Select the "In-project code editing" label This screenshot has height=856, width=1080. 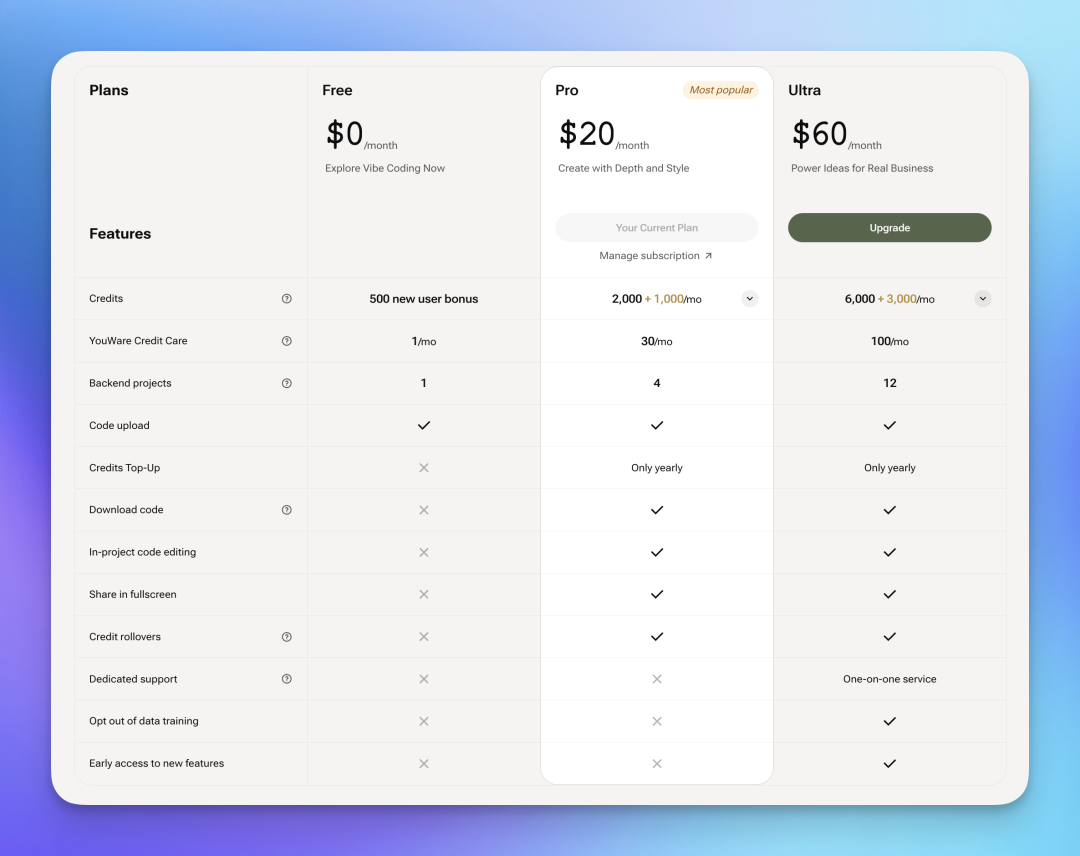pos(143,552)
